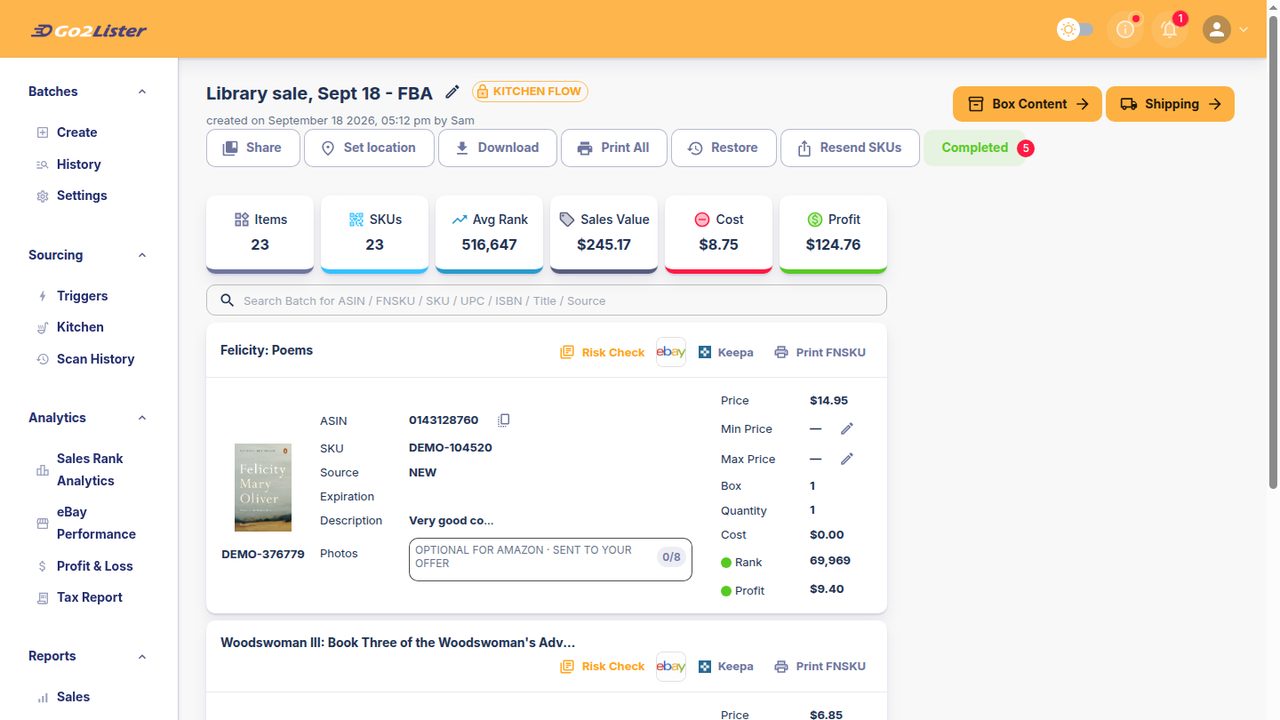
Task: Click the price value $14.95
Action: point(829,400)
